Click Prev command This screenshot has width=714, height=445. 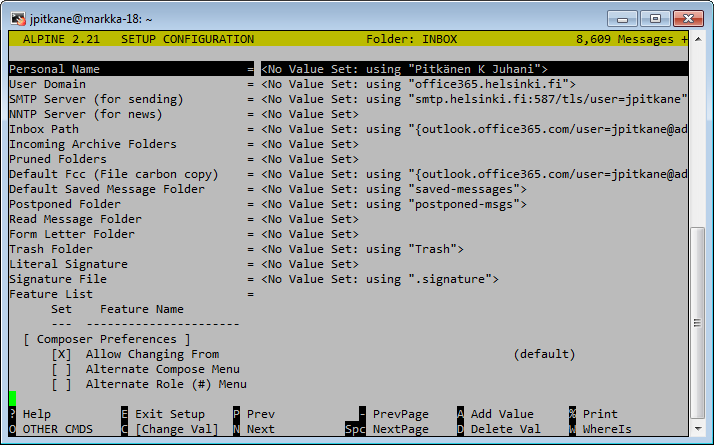pyautogui.click(x=254, y=414)
